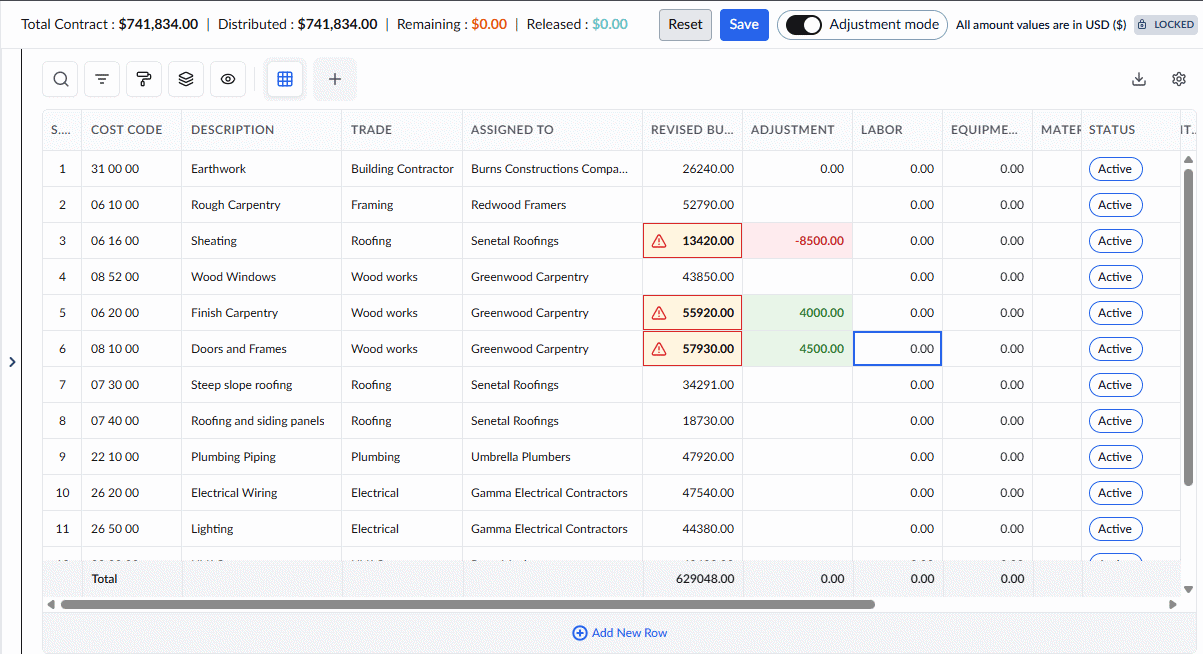Click the scroll left arrow
The image size is (1203, 654).
click(x=51, y=604)
